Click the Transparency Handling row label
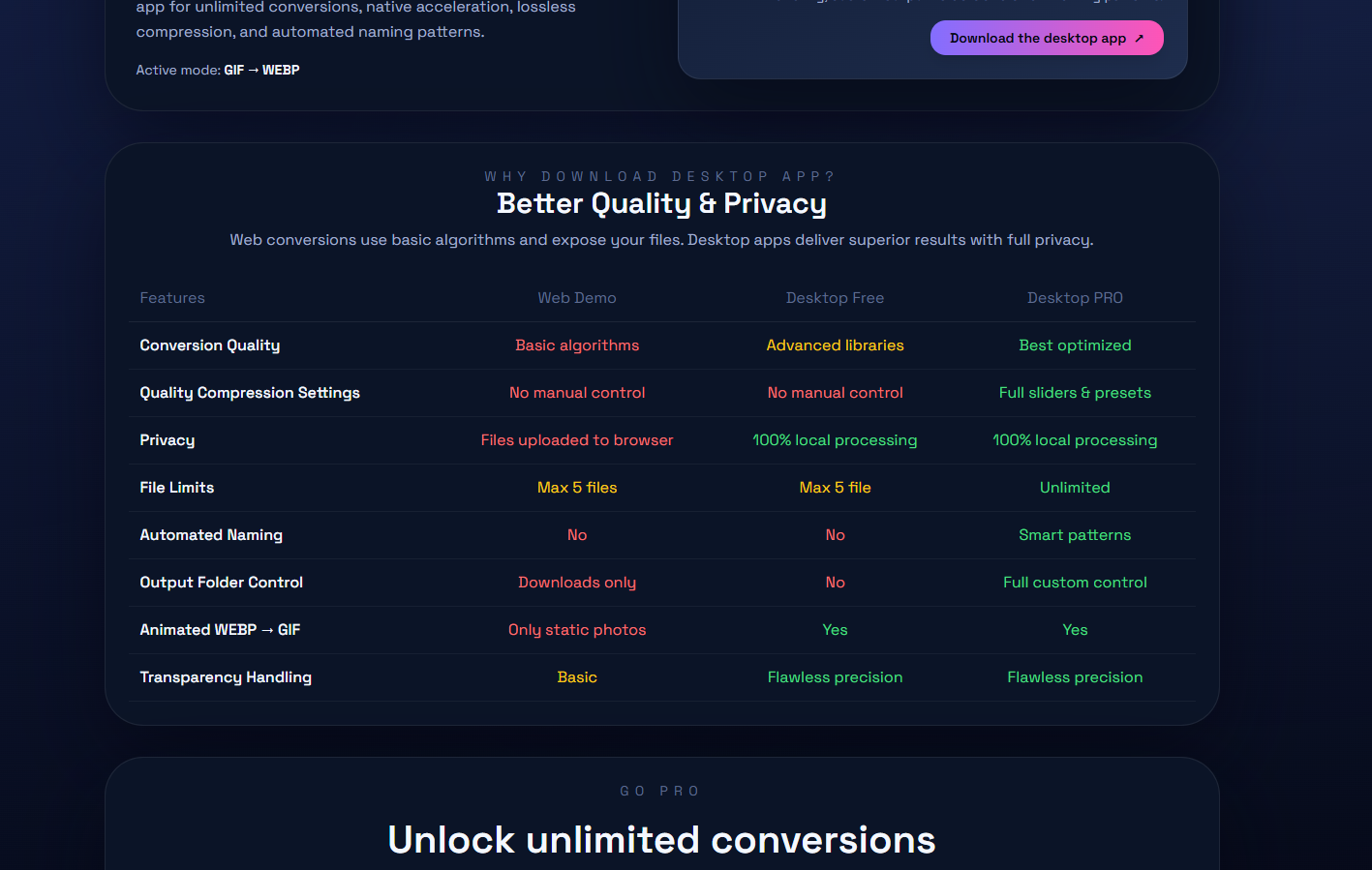The width and height of the screenshot is (1372, 870). 226,676
